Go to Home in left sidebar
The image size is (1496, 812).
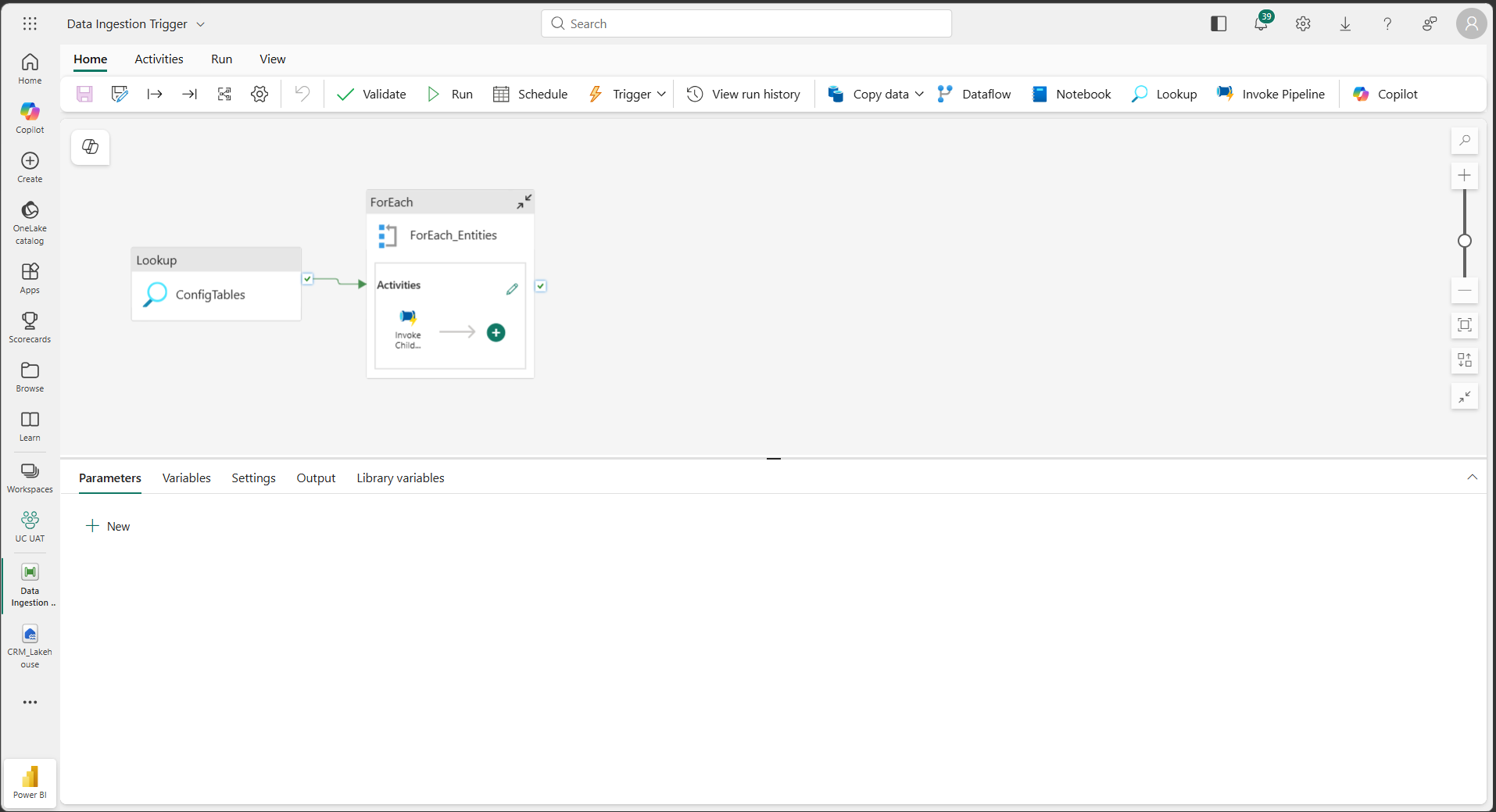[30, 69]
